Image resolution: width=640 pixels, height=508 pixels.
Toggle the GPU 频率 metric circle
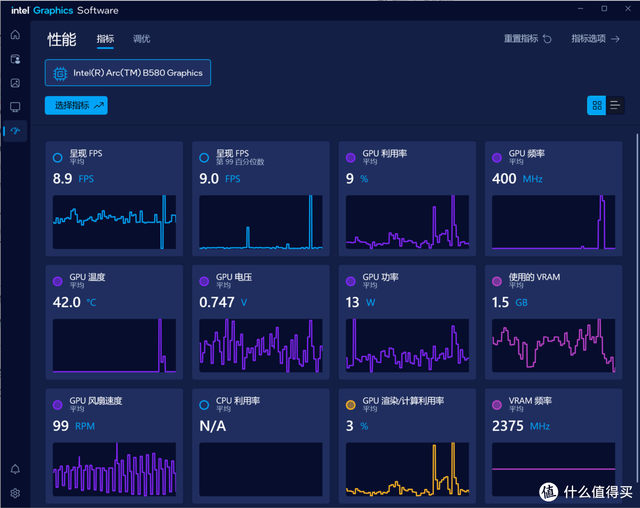[497, 158]
